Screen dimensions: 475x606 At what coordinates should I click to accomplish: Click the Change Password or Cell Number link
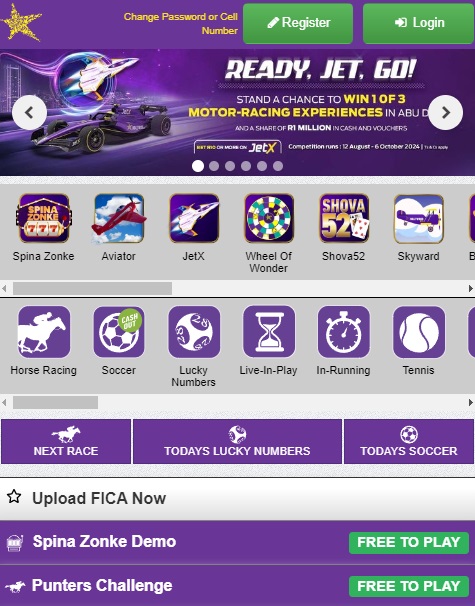[x=180, y=24]
